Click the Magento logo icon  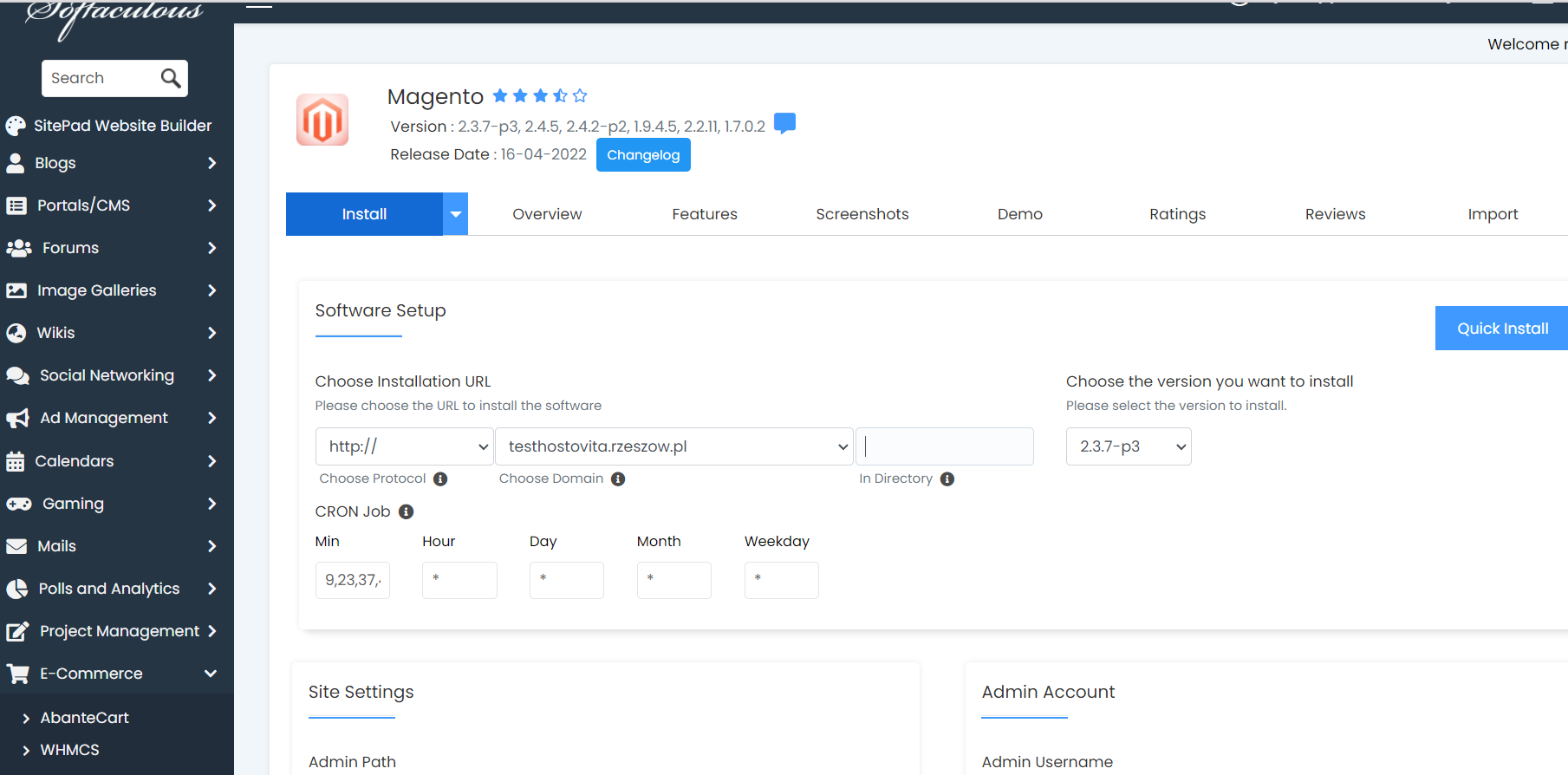[322, 120]
